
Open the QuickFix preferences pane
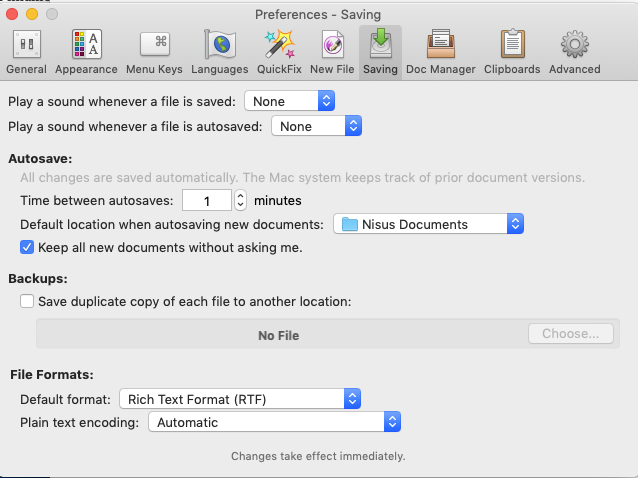[279, 52]
